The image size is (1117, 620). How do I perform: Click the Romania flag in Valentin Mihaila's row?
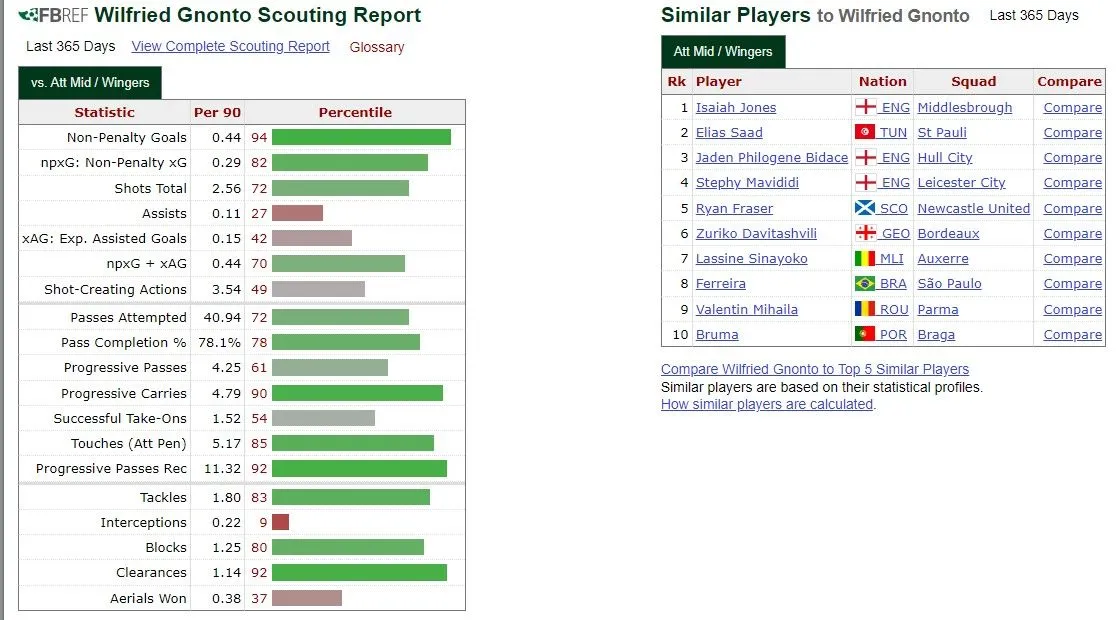coord(865,309)
